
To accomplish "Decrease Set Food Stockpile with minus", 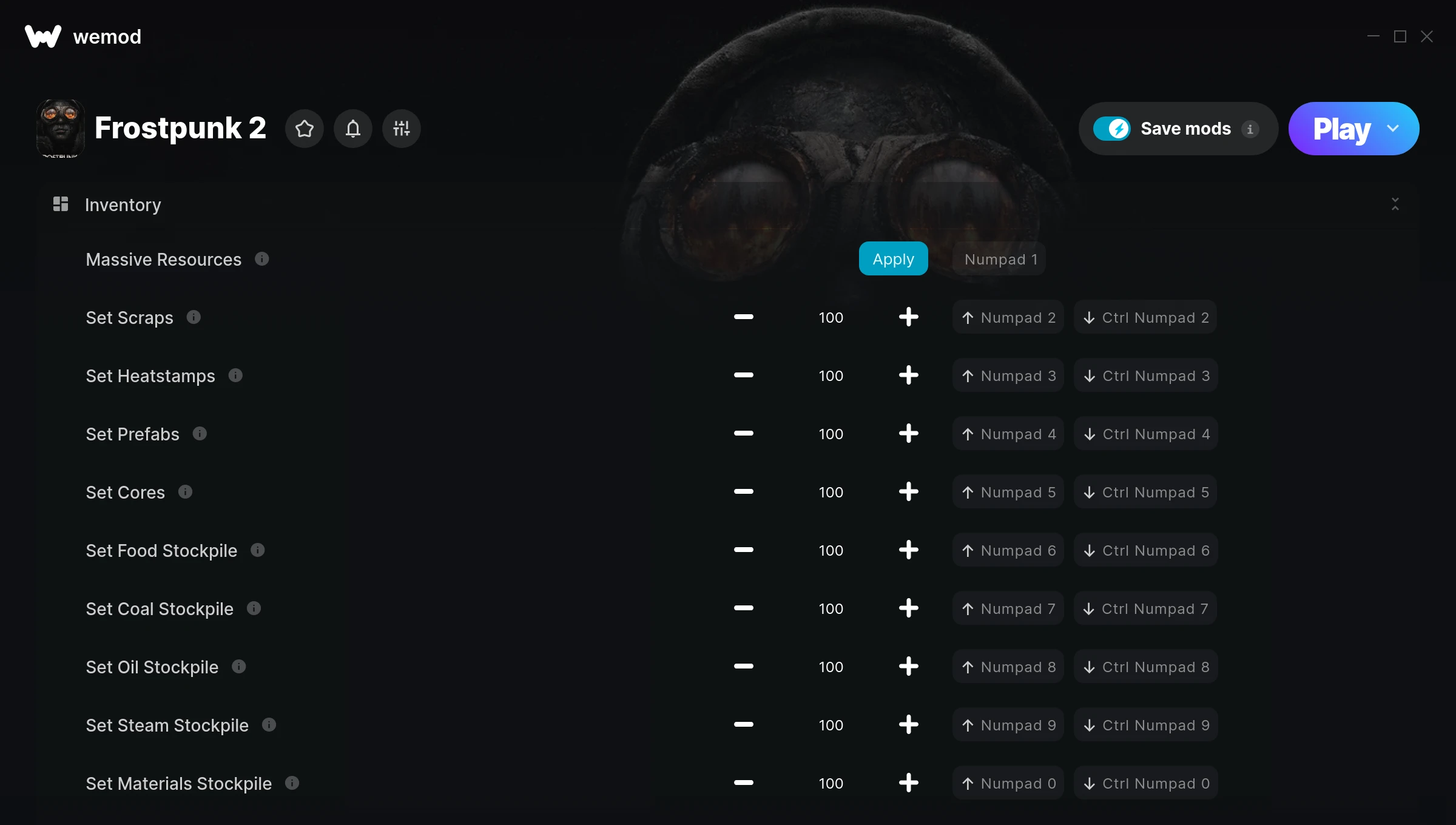I will tap(743, 550).
